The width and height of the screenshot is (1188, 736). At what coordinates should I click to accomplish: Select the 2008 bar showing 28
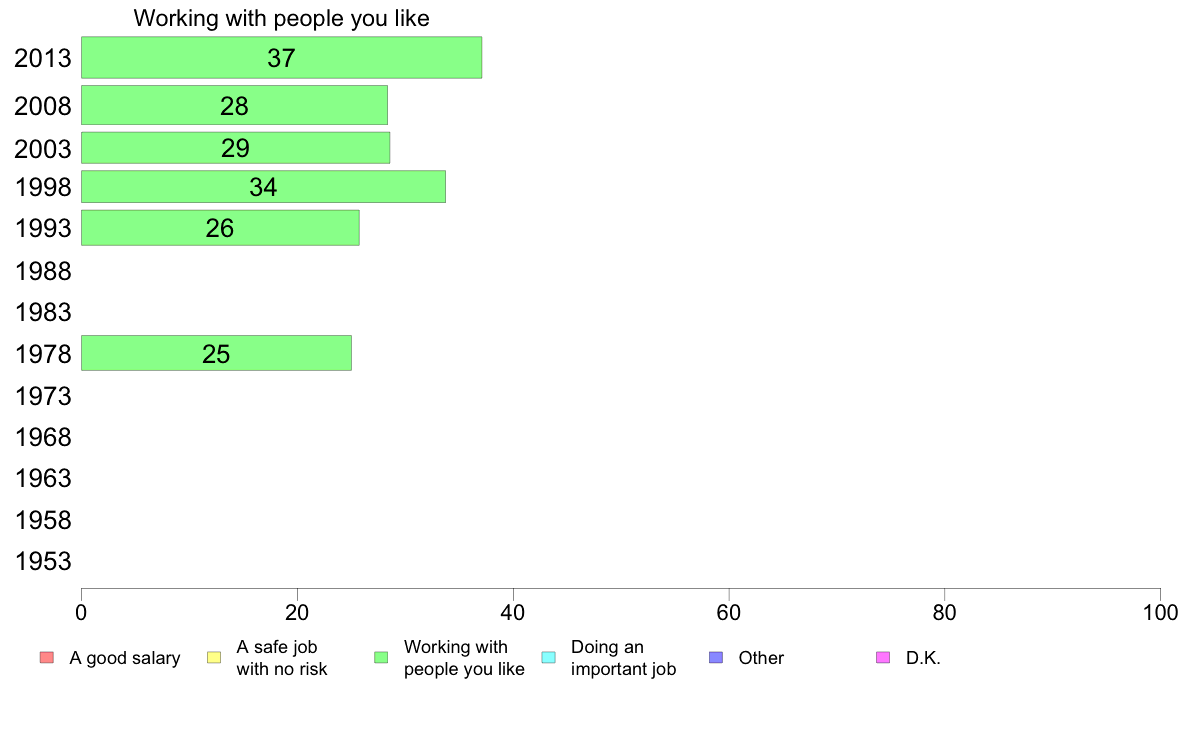(x=234, y=105)
